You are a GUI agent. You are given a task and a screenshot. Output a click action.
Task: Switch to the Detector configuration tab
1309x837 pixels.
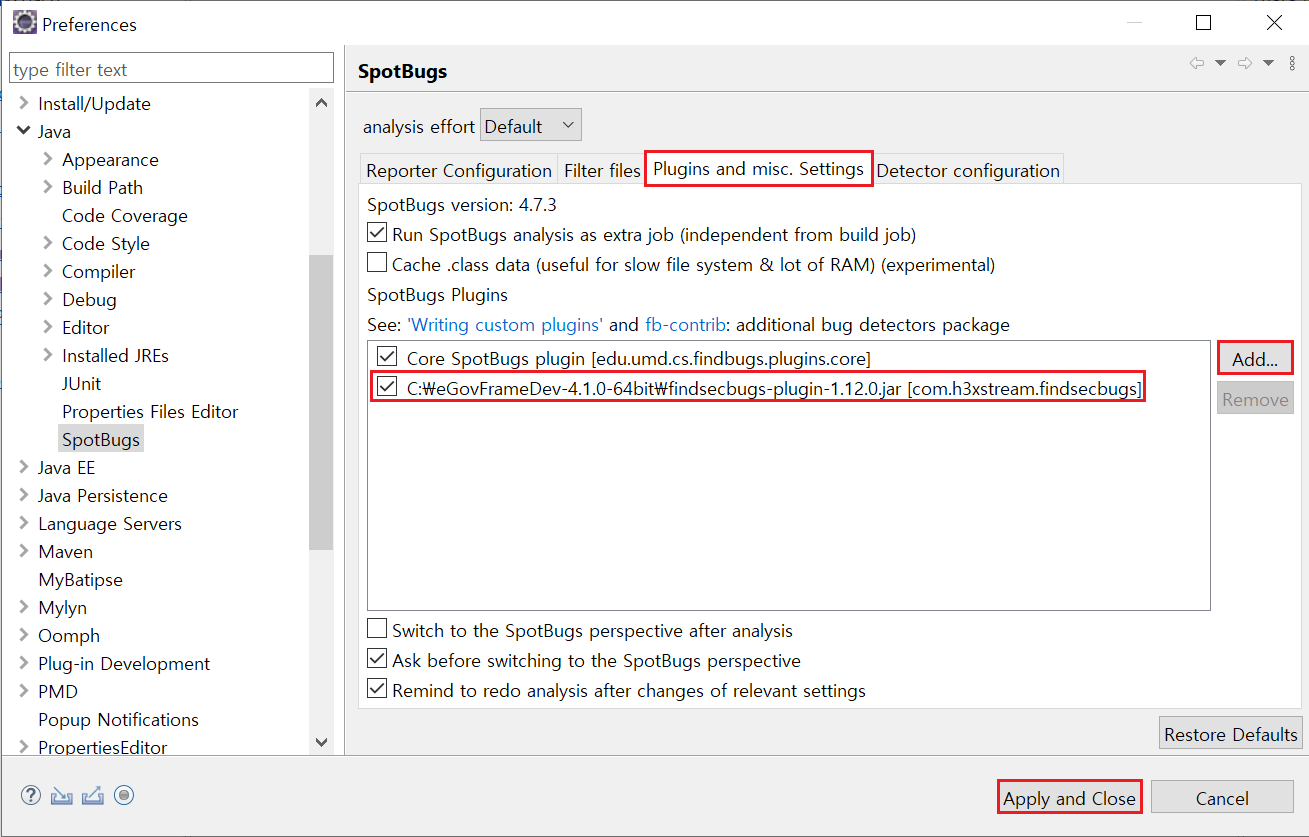click(x=967, y=171)
